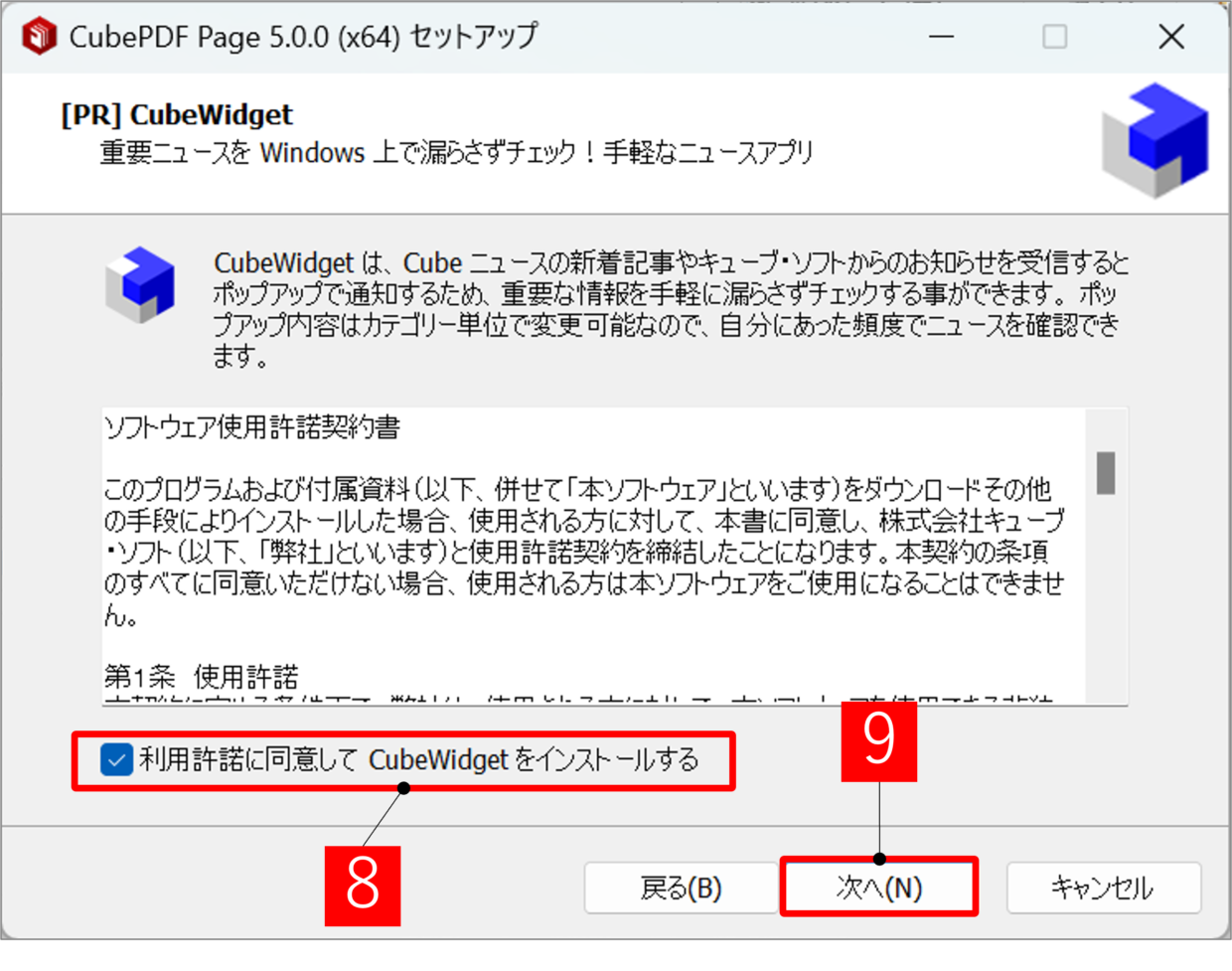This screenshot has height=971, width=1232.
Task: Click the ソフトウェア使用許諾契約書 heading text
Action: [252, 428]
